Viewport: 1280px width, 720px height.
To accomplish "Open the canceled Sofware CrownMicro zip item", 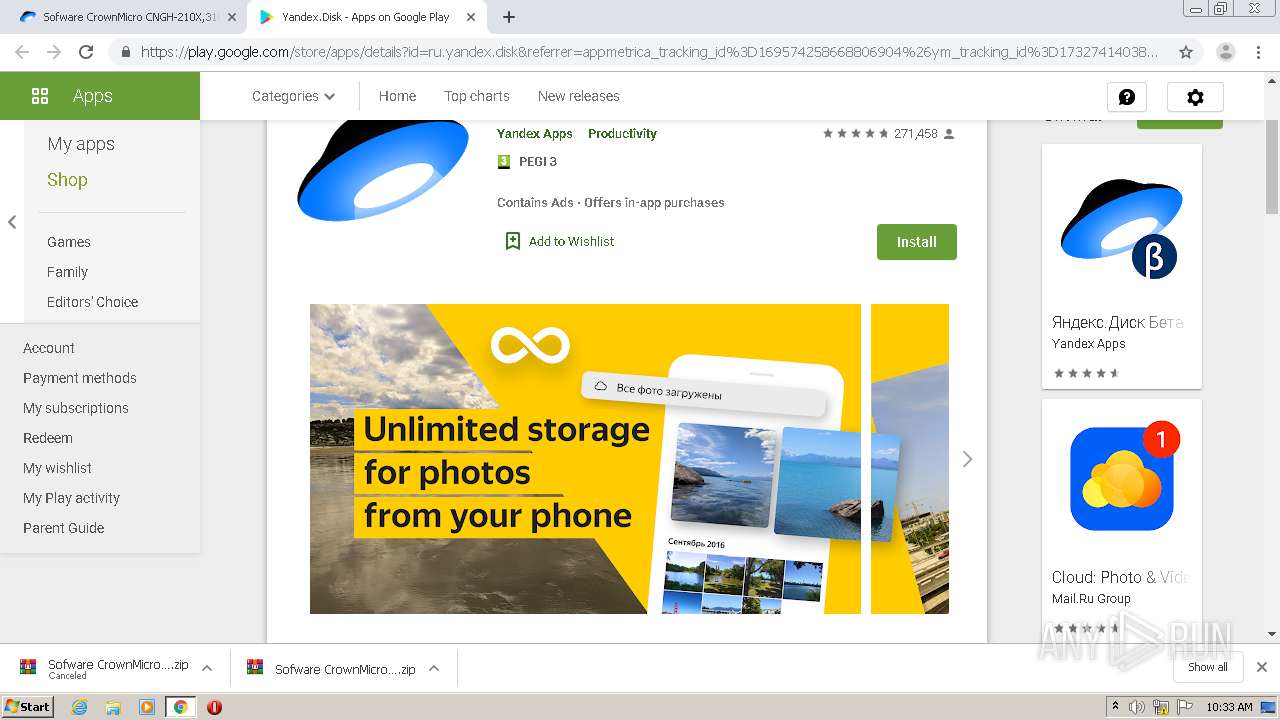I will (104, 668).
